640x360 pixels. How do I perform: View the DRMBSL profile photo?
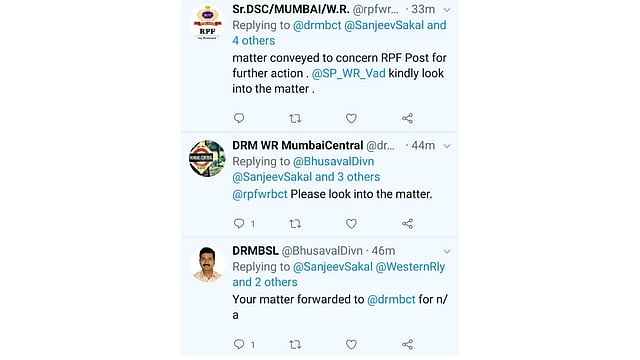pos(207,264)
